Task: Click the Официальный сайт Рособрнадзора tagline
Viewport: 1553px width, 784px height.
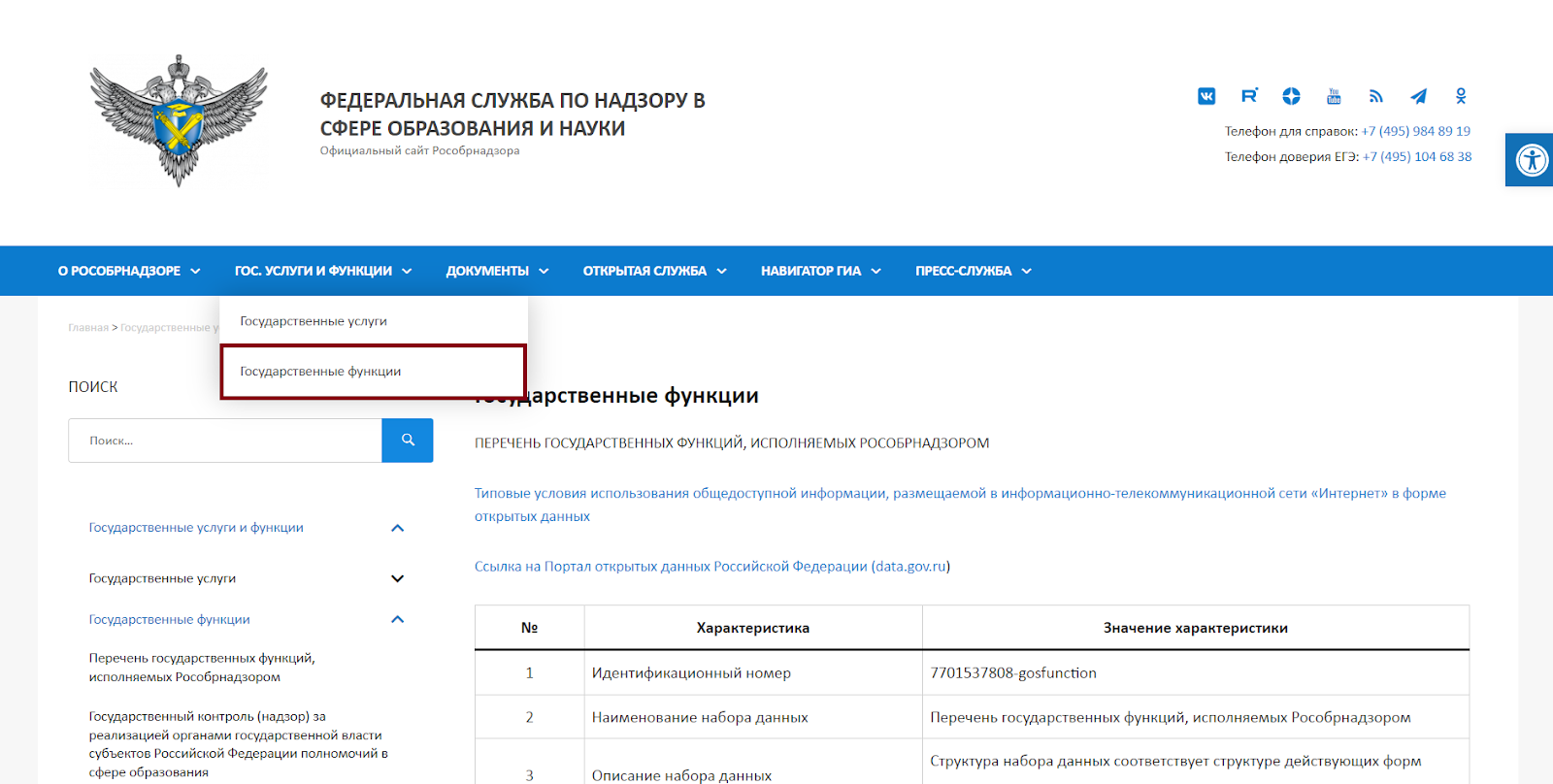Action: tap(419, 150)
